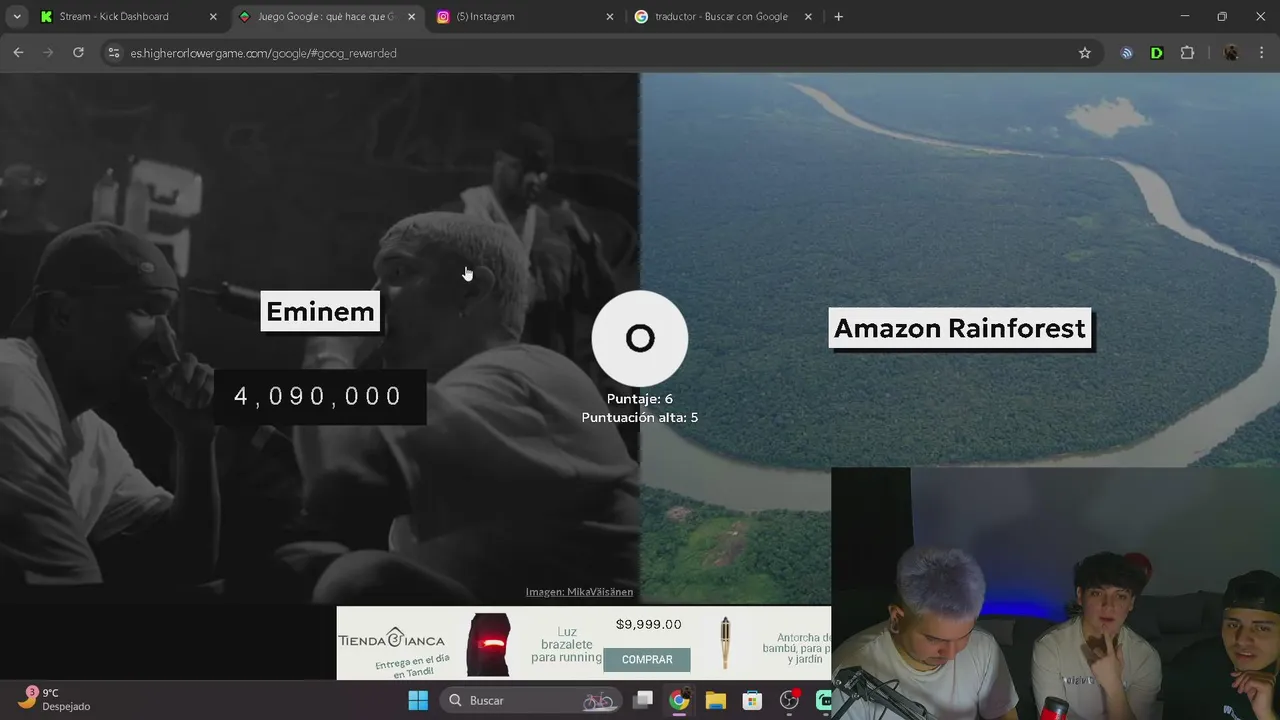The height and width of the screenshot is (720, 1280).
Task: Select the Juego Google higher lower tab
Action: click(327, 16)
